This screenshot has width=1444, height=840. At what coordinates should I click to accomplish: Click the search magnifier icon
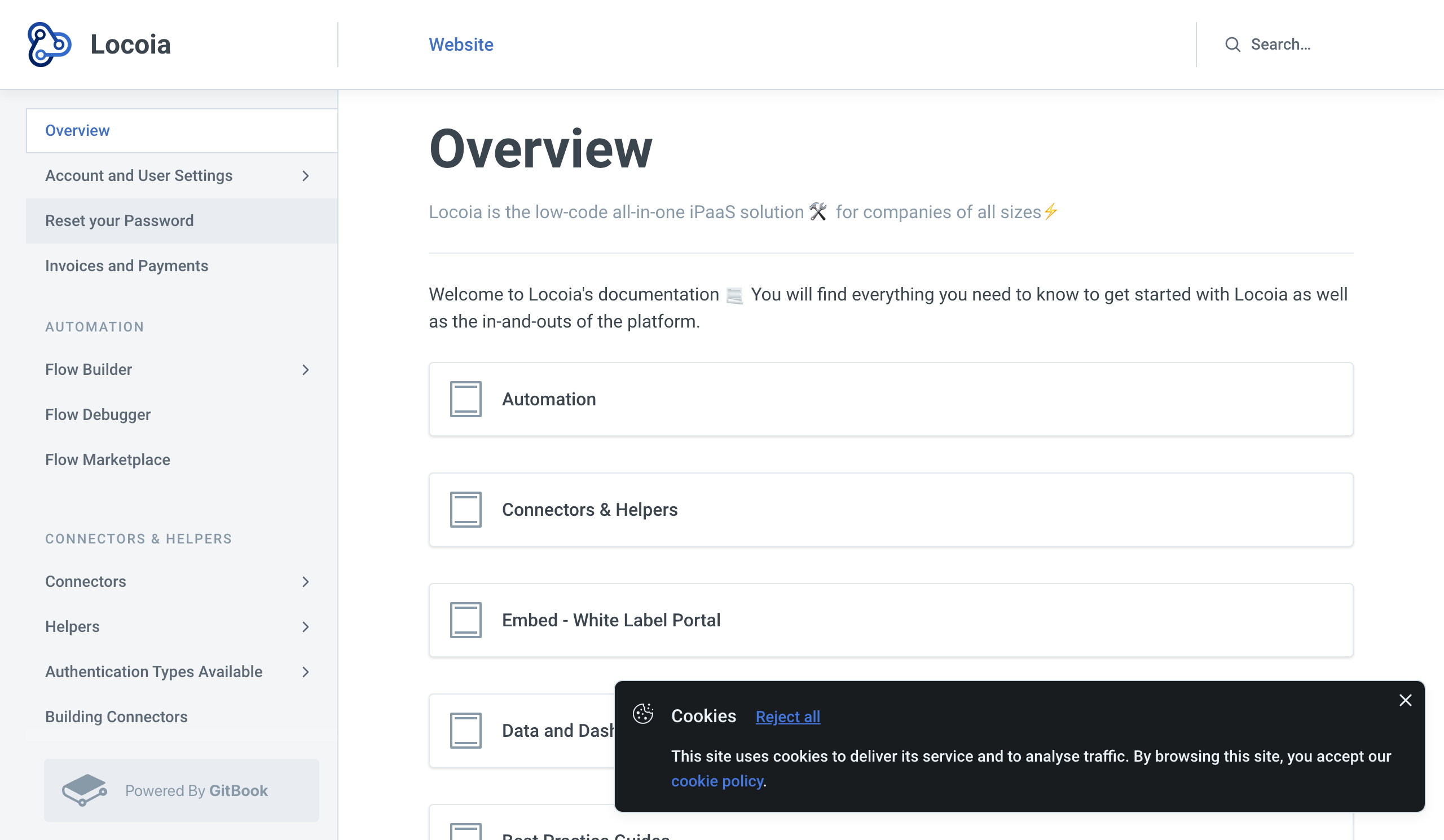click(1232, 45)
